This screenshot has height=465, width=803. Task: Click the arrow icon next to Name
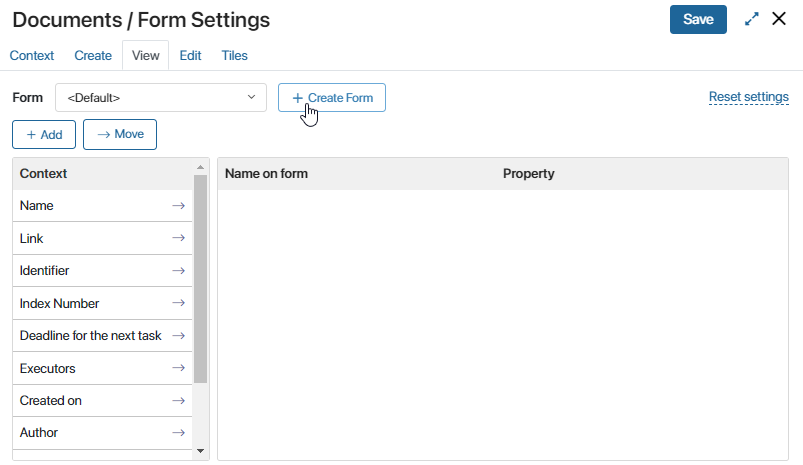click(x=178, y=206)
